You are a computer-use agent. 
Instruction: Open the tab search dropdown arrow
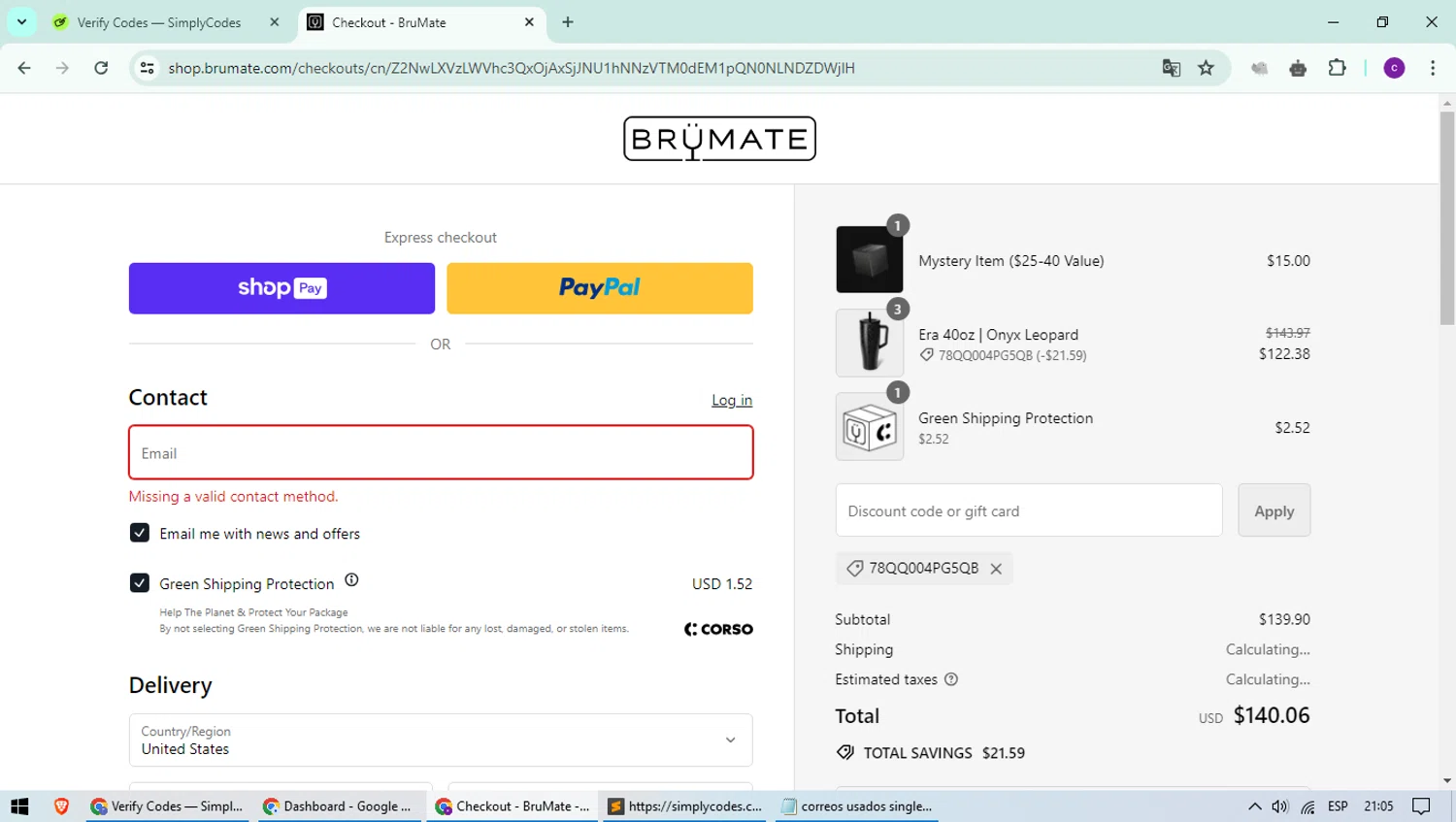[21, 21]
